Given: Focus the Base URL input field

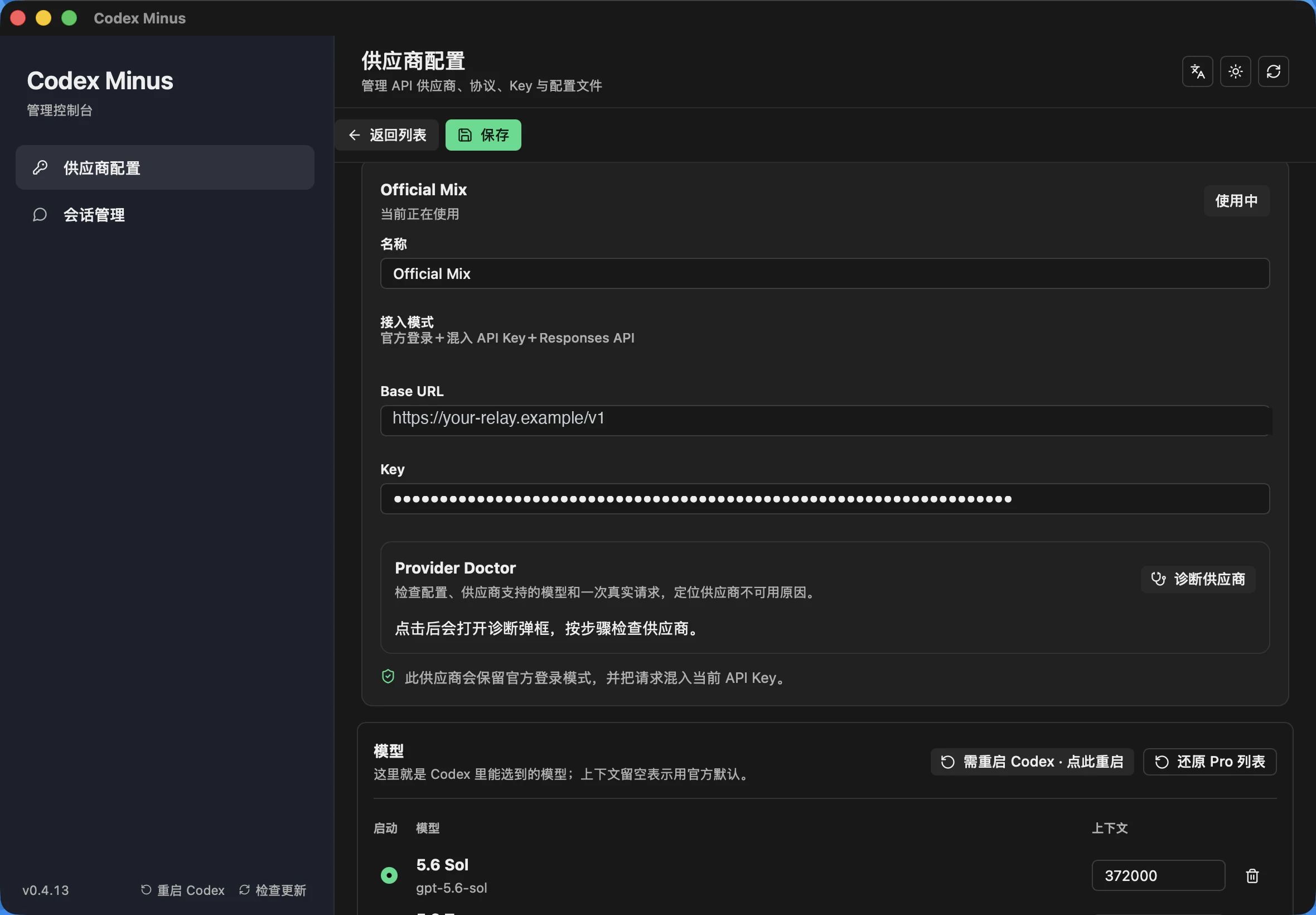Looking at the screenshot, I should [824, 420].
